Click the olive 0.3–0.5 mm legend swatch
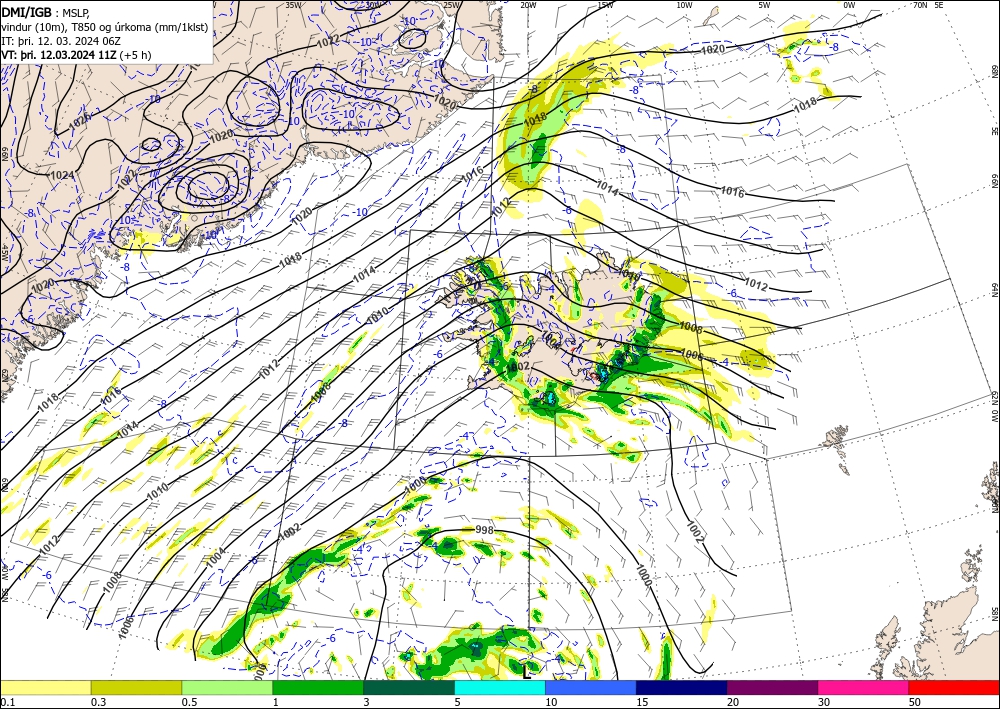The height and width of the screenshot is (709, 1000). coord(136,687)
